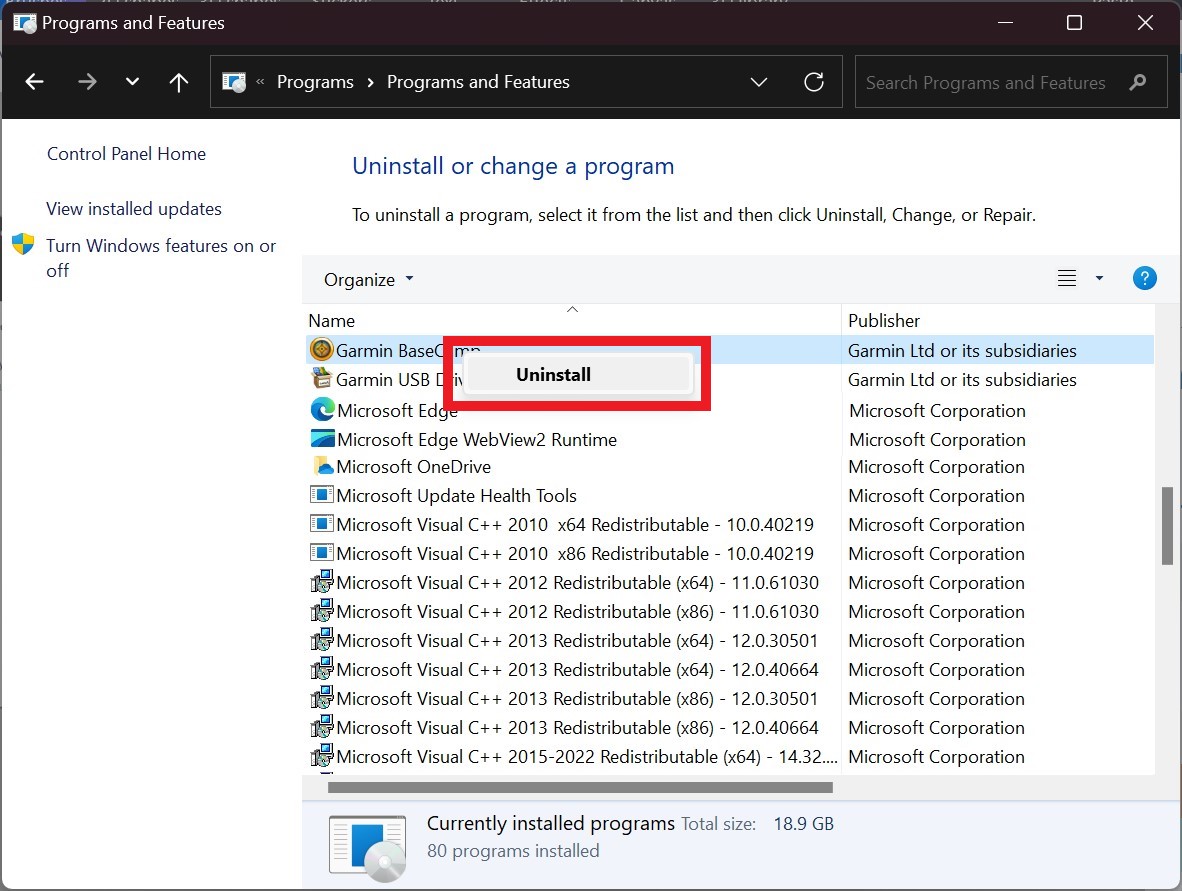This screenshot has width=1182, height=891.
Task: Click the 18.9 GB total size value
Action: [804, 824]
